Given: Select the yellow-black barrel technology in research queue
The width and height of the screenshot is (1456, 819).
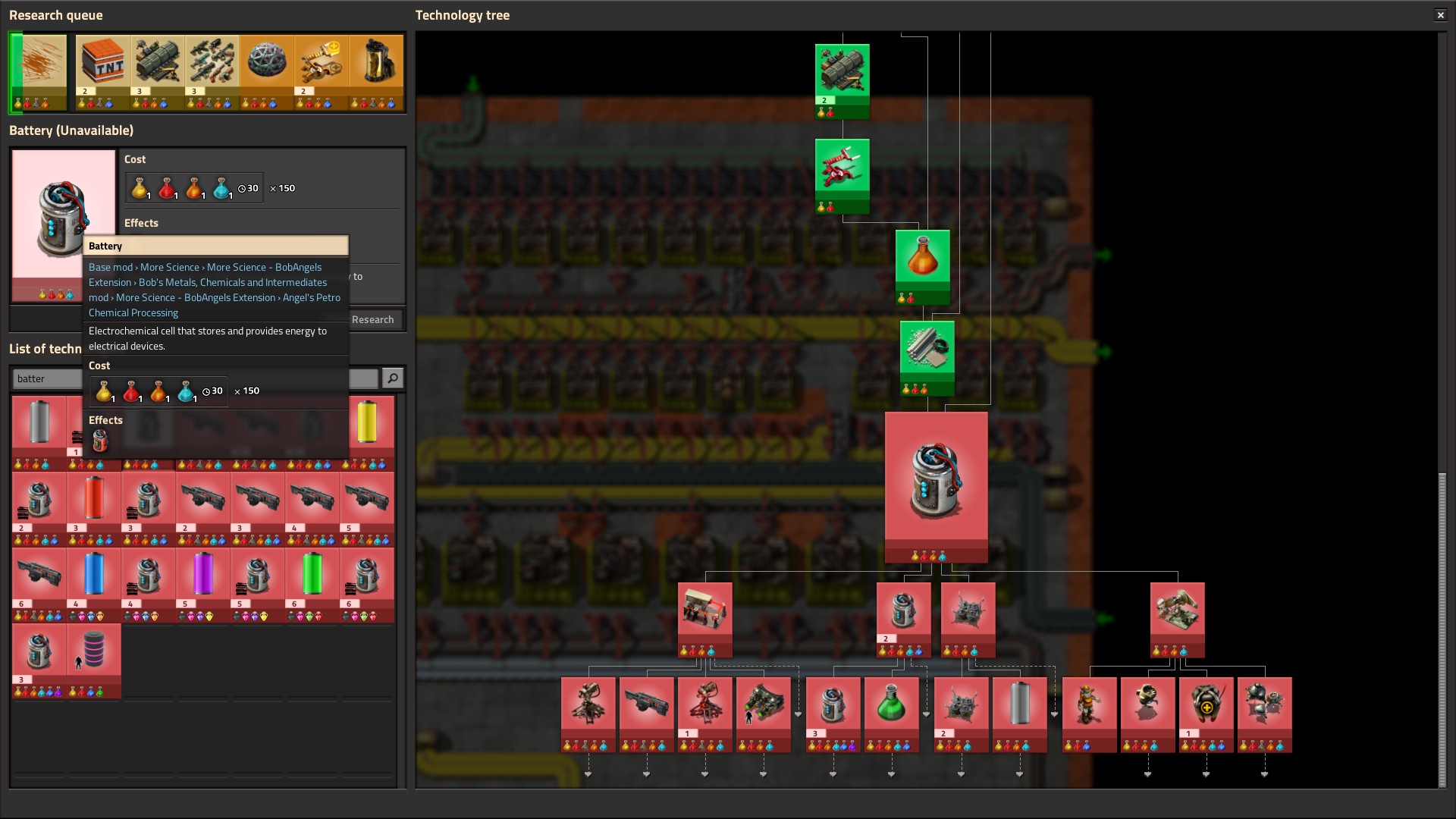Looking at the screenshot, I should pos(376,73).
